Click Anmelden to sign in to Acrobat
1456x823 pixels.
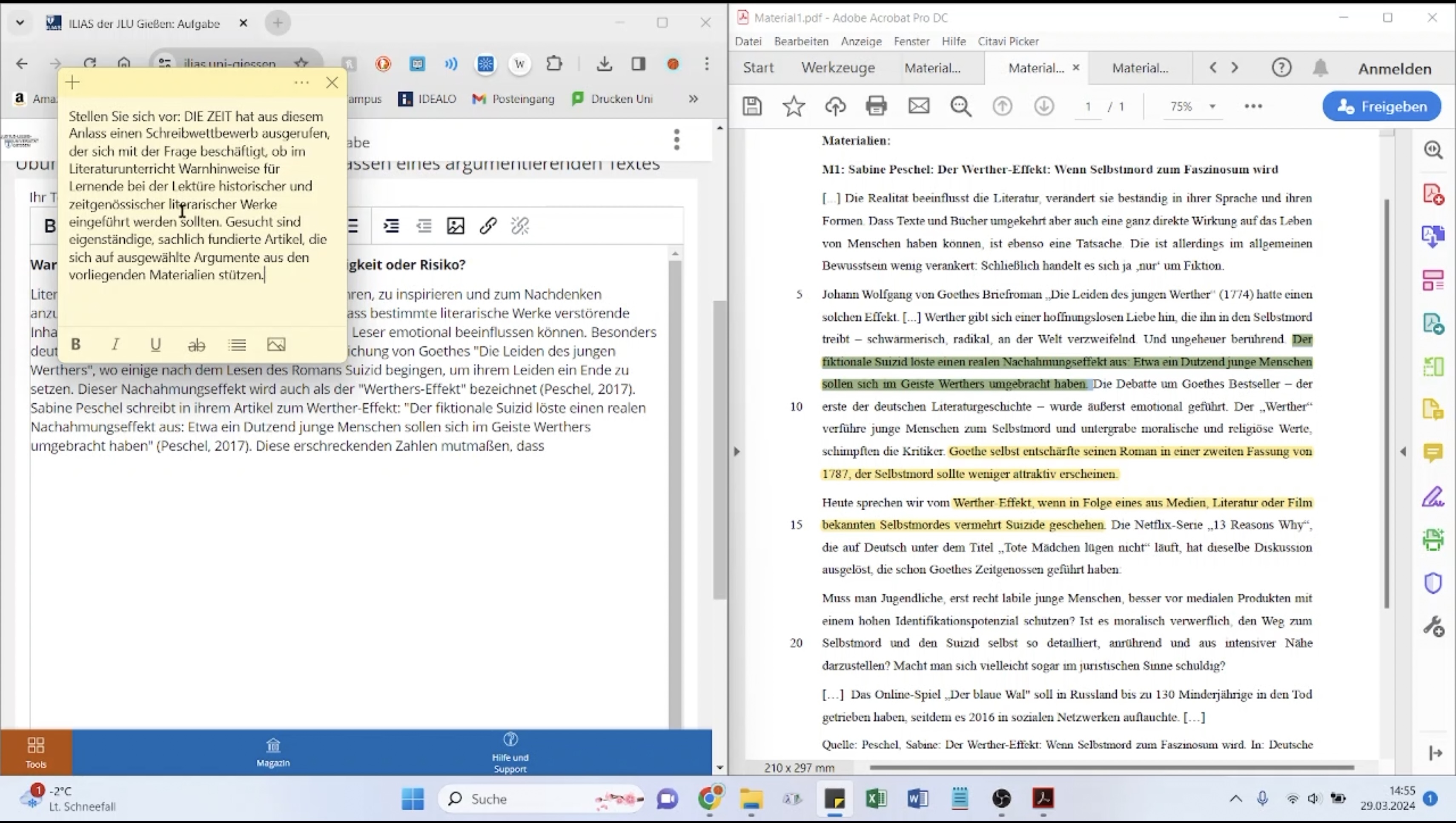pos(1395,69)
